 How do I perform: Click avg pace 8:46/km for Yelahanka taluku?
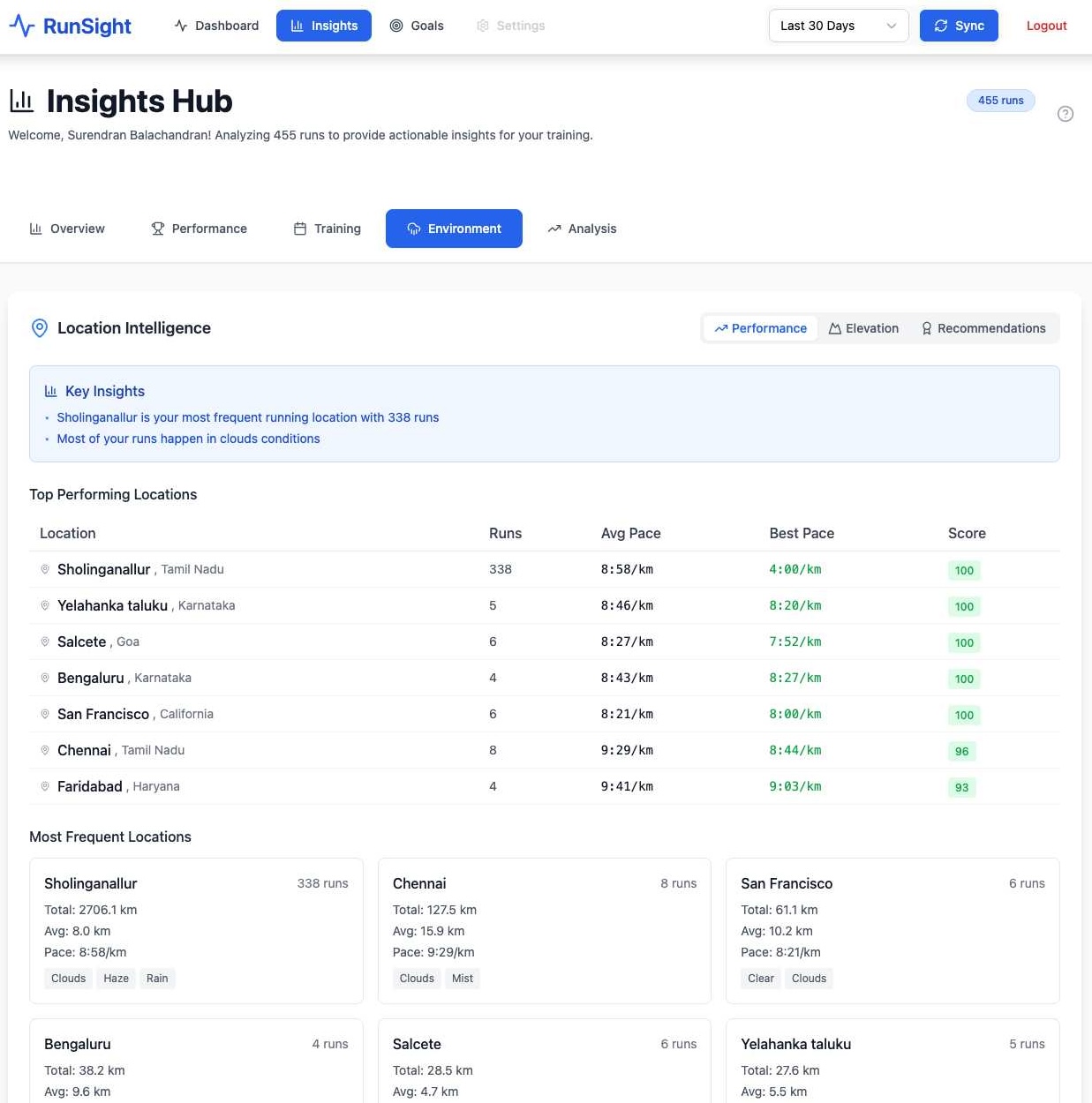(x=627, y=605)
